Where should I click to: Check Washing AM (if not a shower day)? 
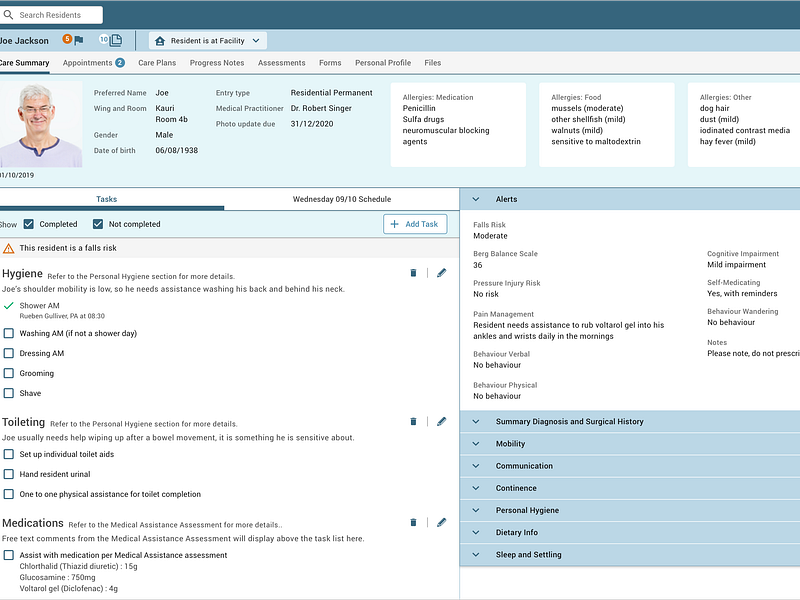coord(9,333)
